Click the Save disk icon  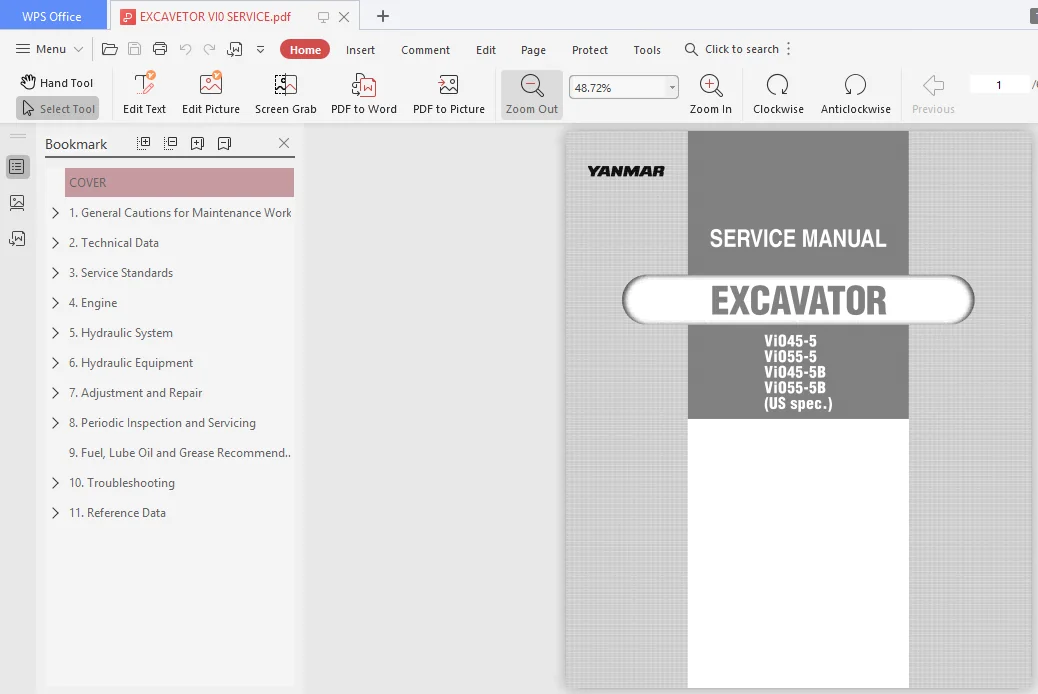pos(134,49)
